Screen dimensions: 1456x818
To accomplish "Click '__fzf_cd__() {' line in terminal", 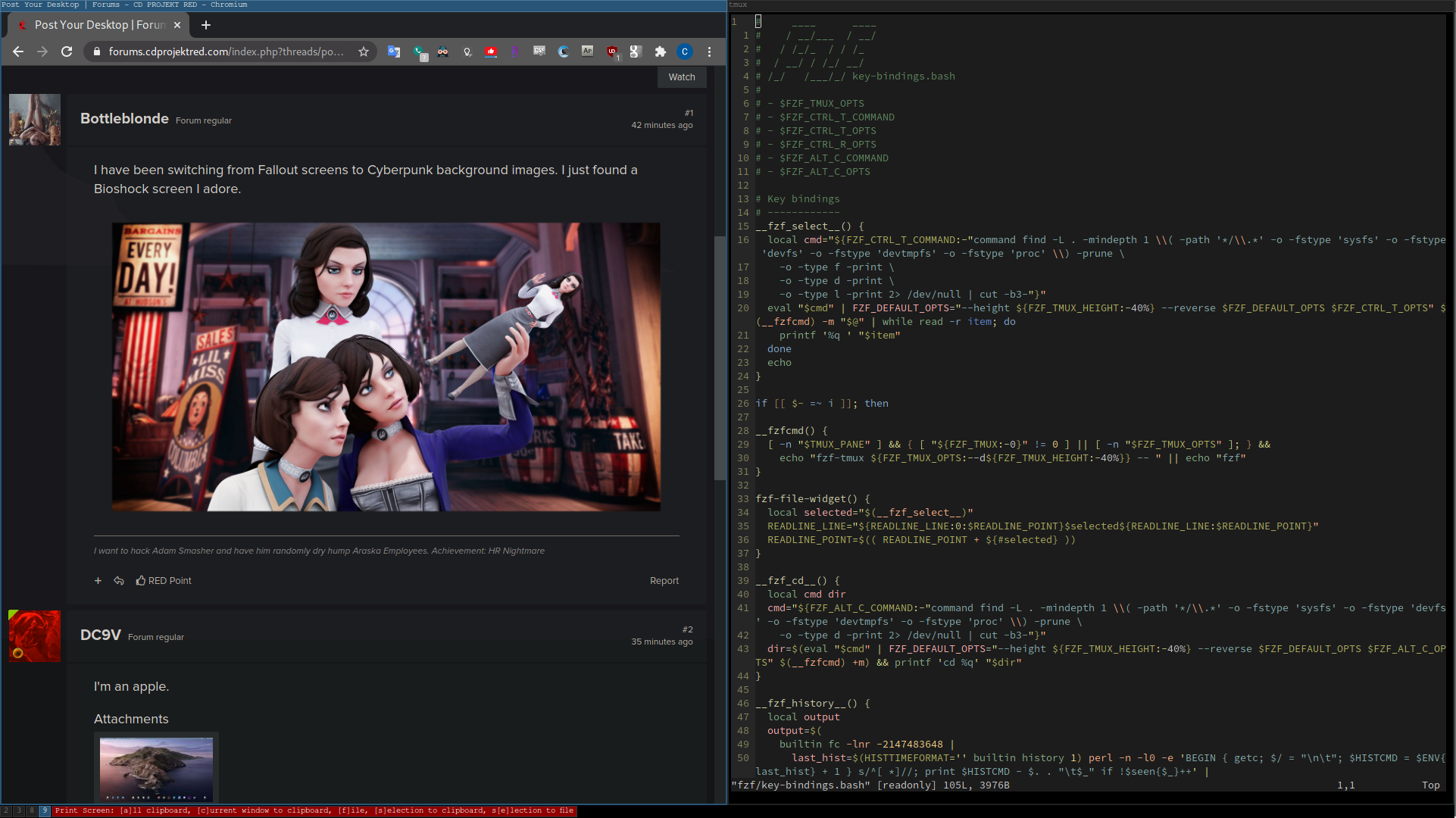I will tap(798, 581).
